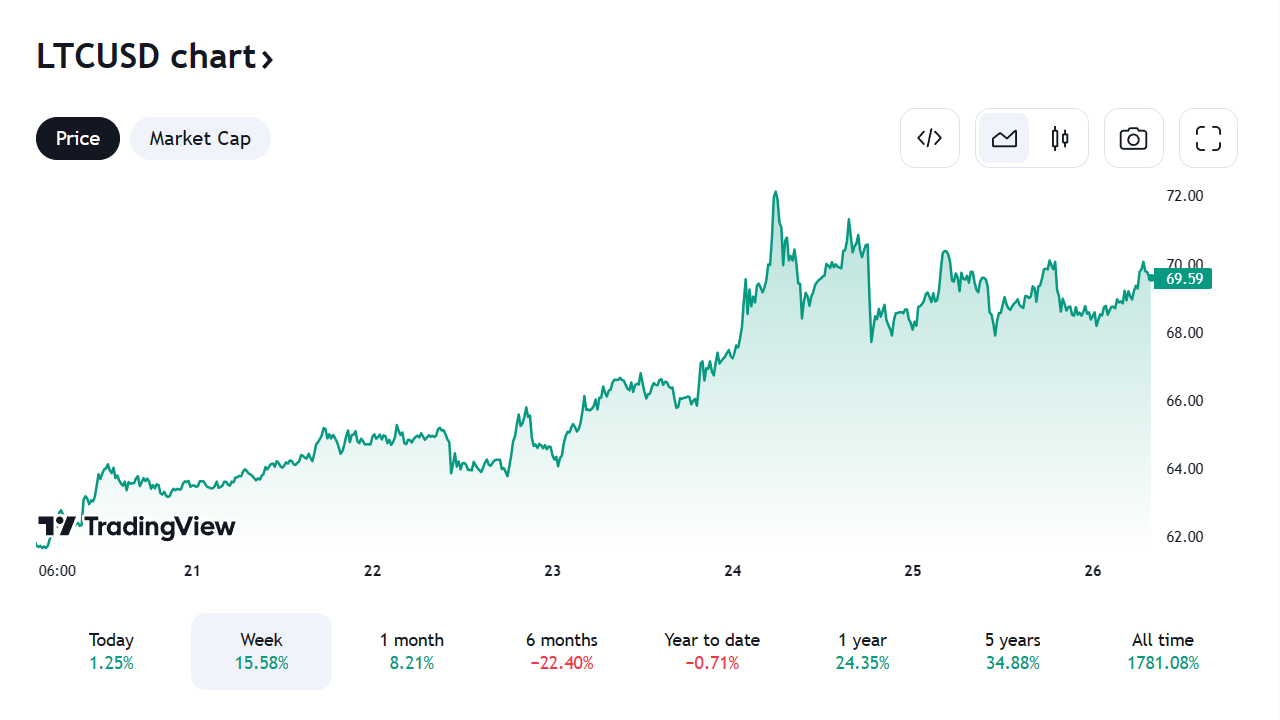Screen dimensions: 1280x720
Task: Switch to candlestick chart view
Action: click(1060, 138)
